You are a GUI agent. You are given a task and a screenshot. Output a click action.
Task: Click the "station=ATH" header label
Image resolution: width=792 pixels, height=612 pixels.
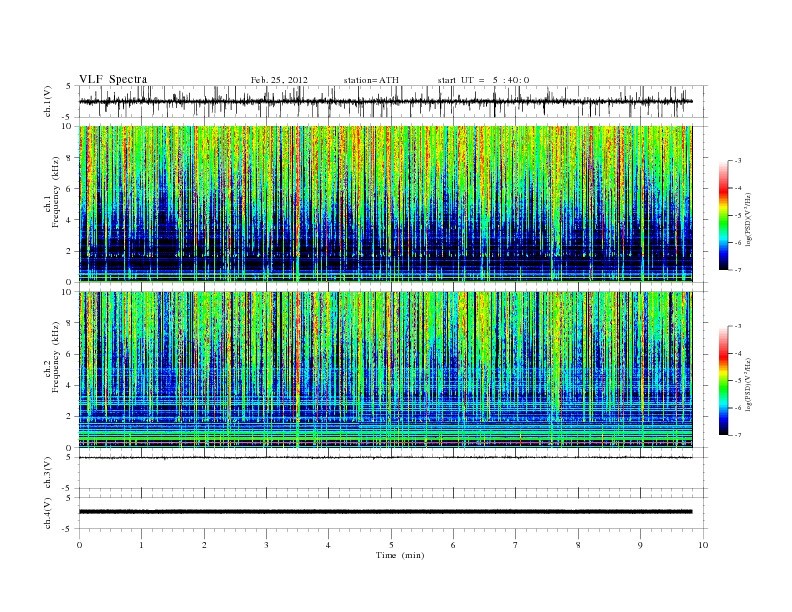pyautogui.click(x=371, y=80)
